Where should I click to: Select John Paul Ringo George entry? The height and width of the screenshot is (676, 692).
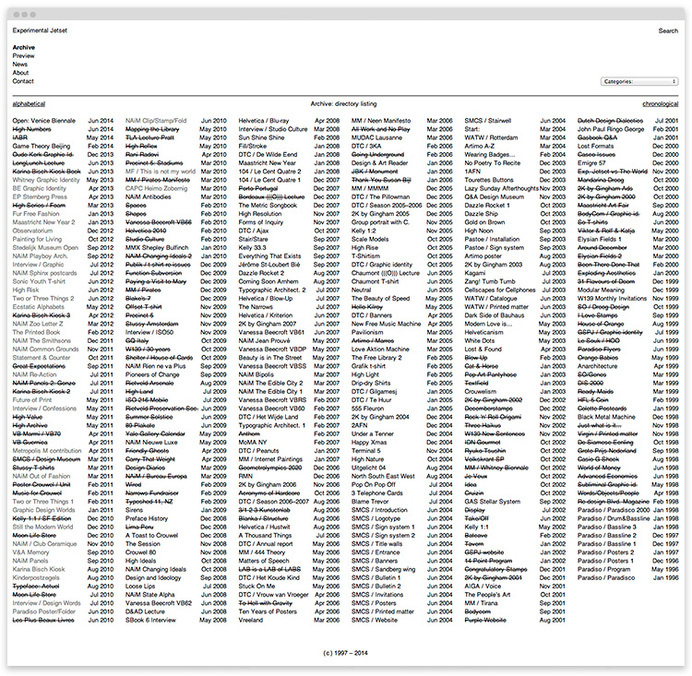click(611, 129)
